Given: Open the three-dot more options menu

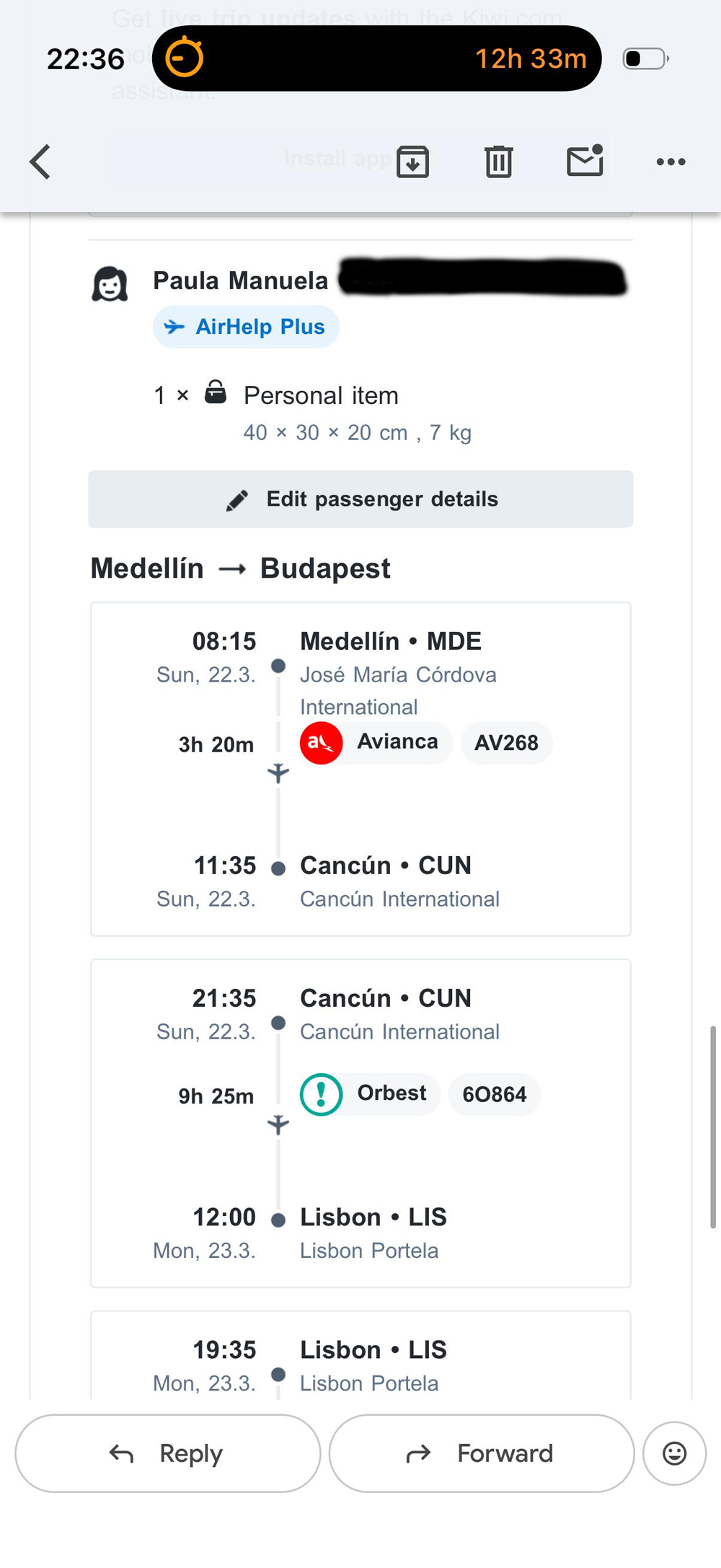Looking at the screenshot, I should tap(671, 162).
